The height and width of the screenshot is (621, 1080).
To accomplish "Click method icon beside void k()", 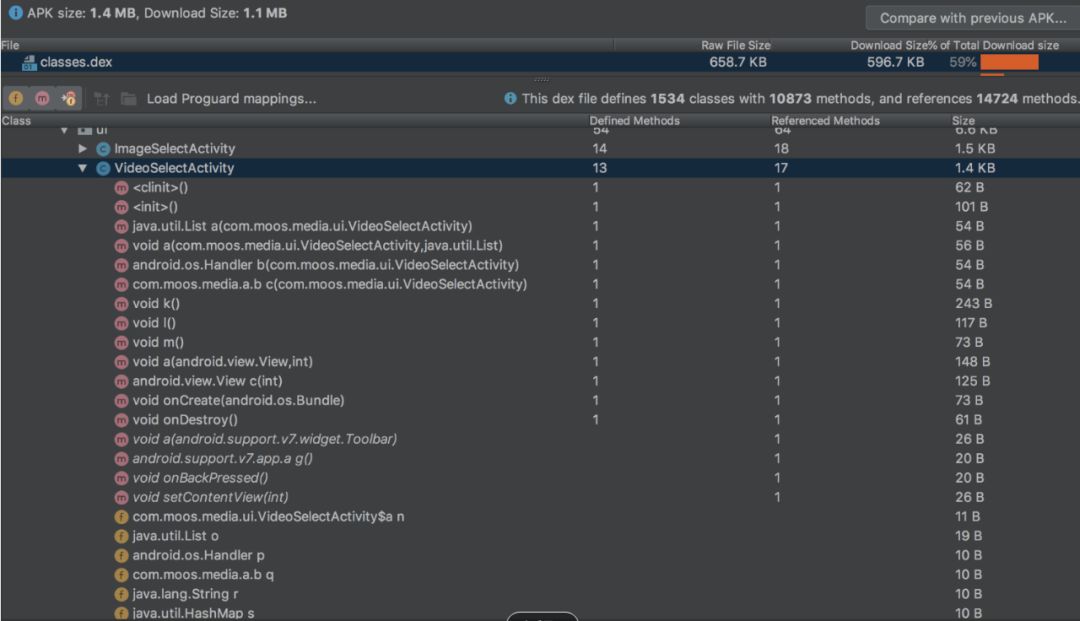I will pos(121,304).
